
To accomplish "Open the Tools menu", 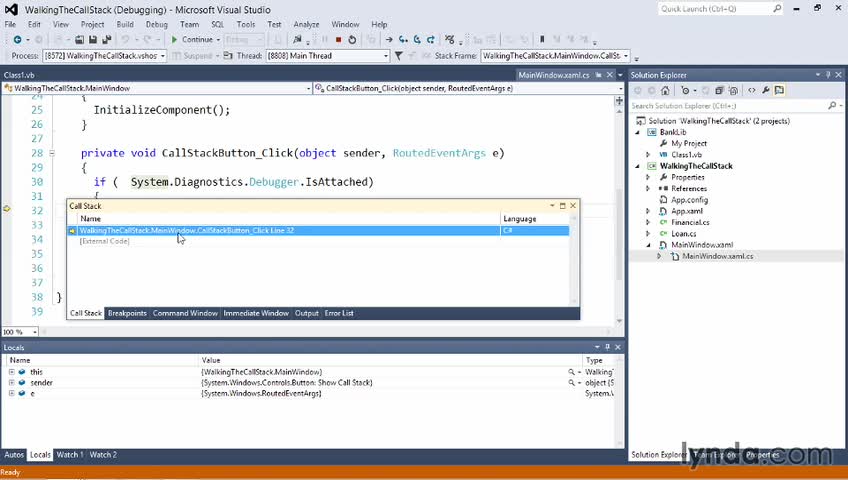I will pos(246,24).
